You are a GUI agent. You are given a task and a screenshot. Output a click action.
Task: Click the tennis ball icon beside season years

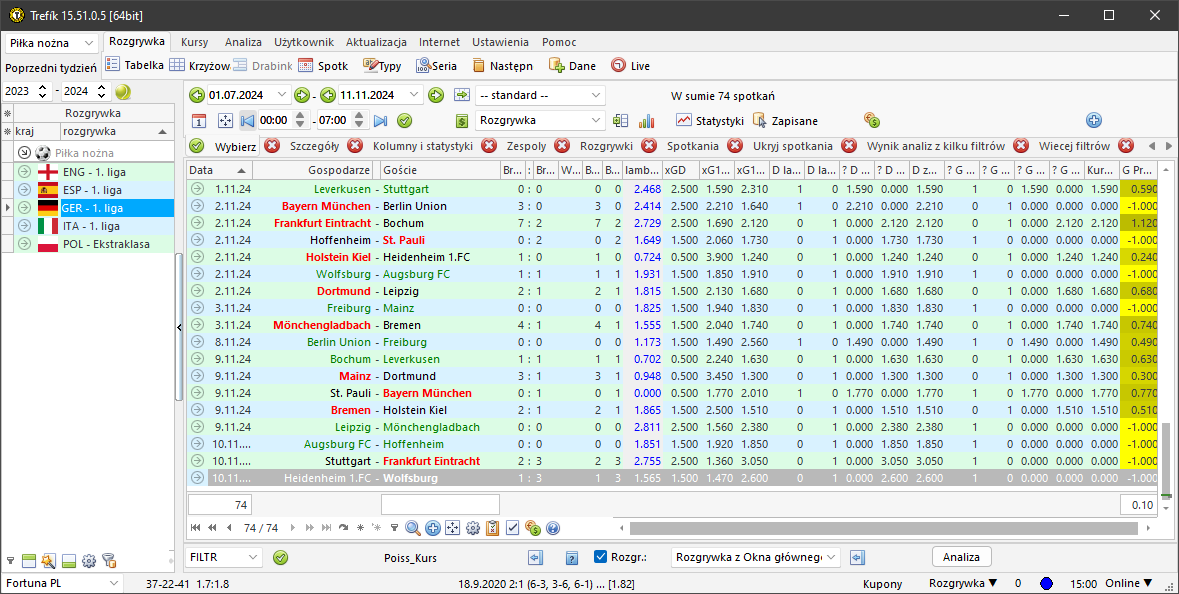coord(123,92)
